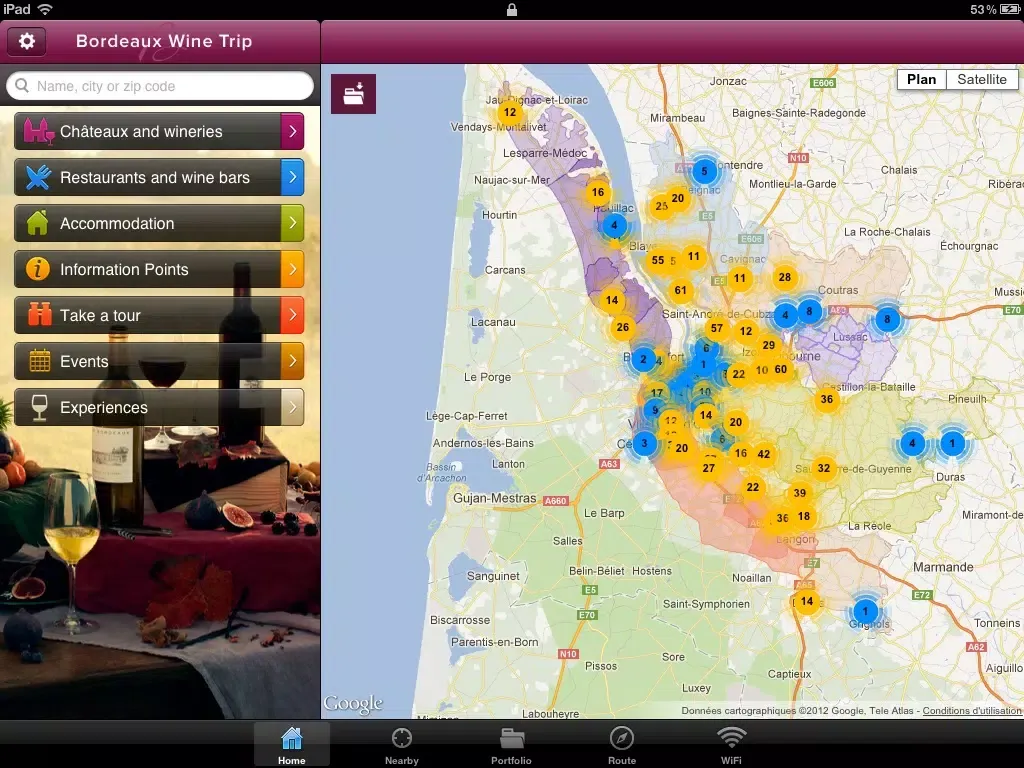Screen dimensions: 1024x768
Task: Open blue marker 1 near Grignols
Action: click(865, 612)
